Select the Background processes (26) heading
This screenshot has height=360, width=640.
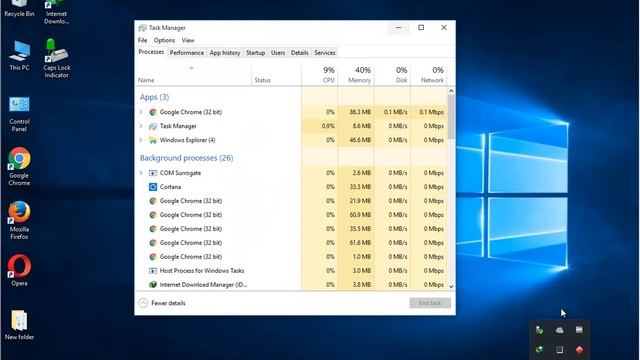click(187, 158)
